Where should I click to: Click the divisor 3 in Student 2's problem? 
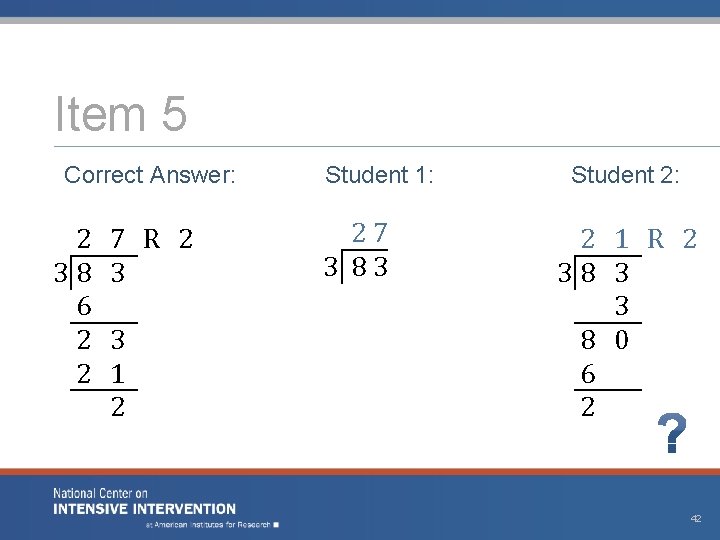tap(565, 273)
